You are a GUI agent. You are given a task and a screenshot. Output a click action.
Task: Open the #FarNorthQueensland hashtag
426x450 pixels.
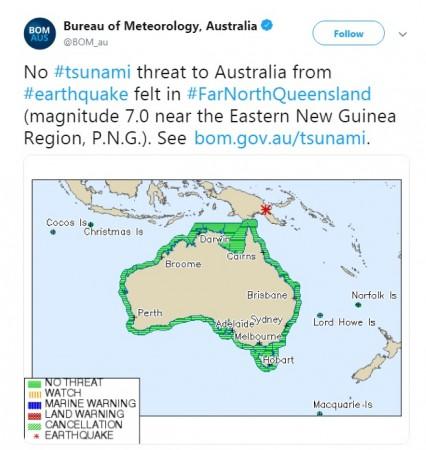[x=279, y=94]
